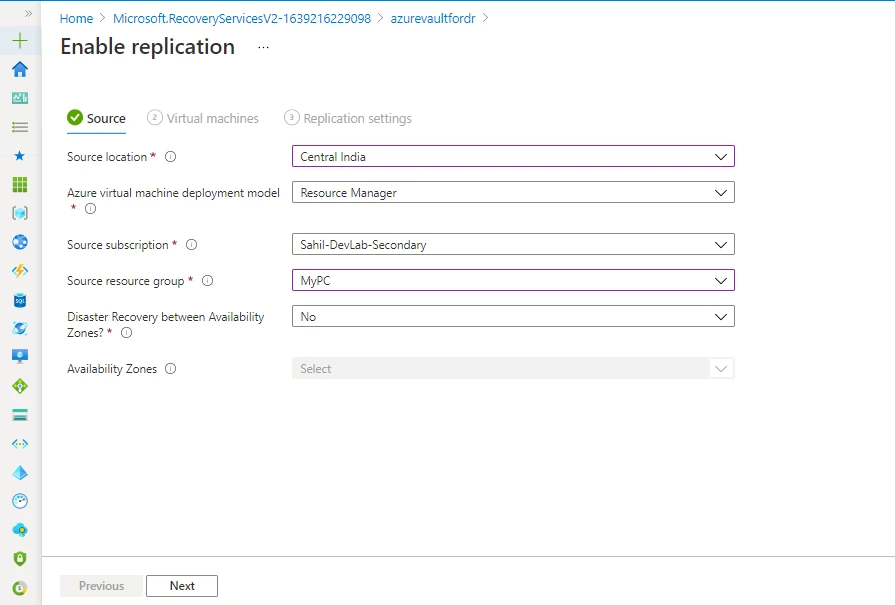The image size is (895, 605).
Task: Switch to the Virtual machines step
Action: pos(214,118)
